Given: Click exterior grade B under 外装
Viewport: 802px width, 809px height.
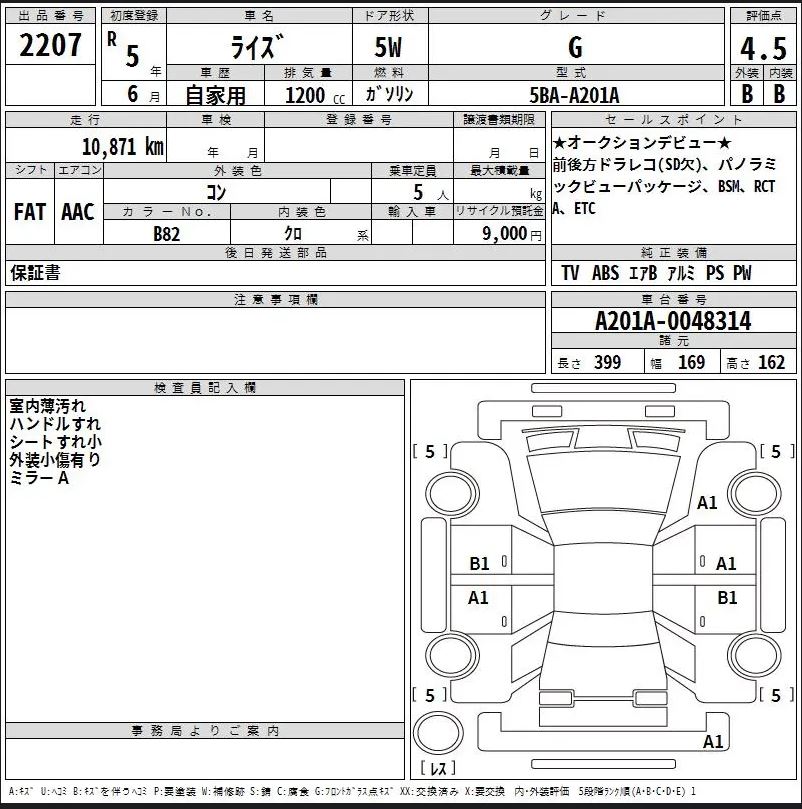Looking at the screenshot, I should click(x=747, y=93).
